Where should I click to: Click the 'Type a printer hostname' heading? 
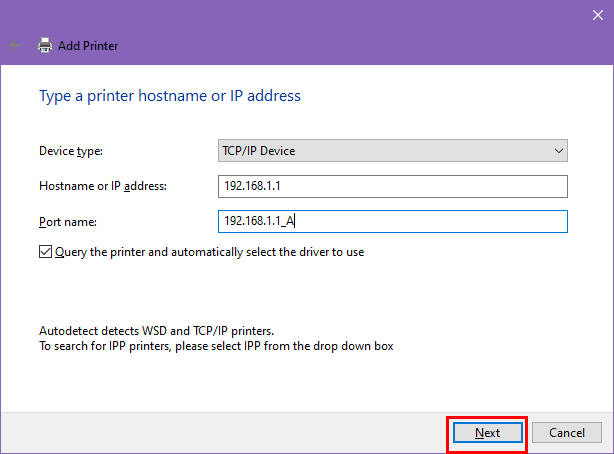click(x=170, y=96)
